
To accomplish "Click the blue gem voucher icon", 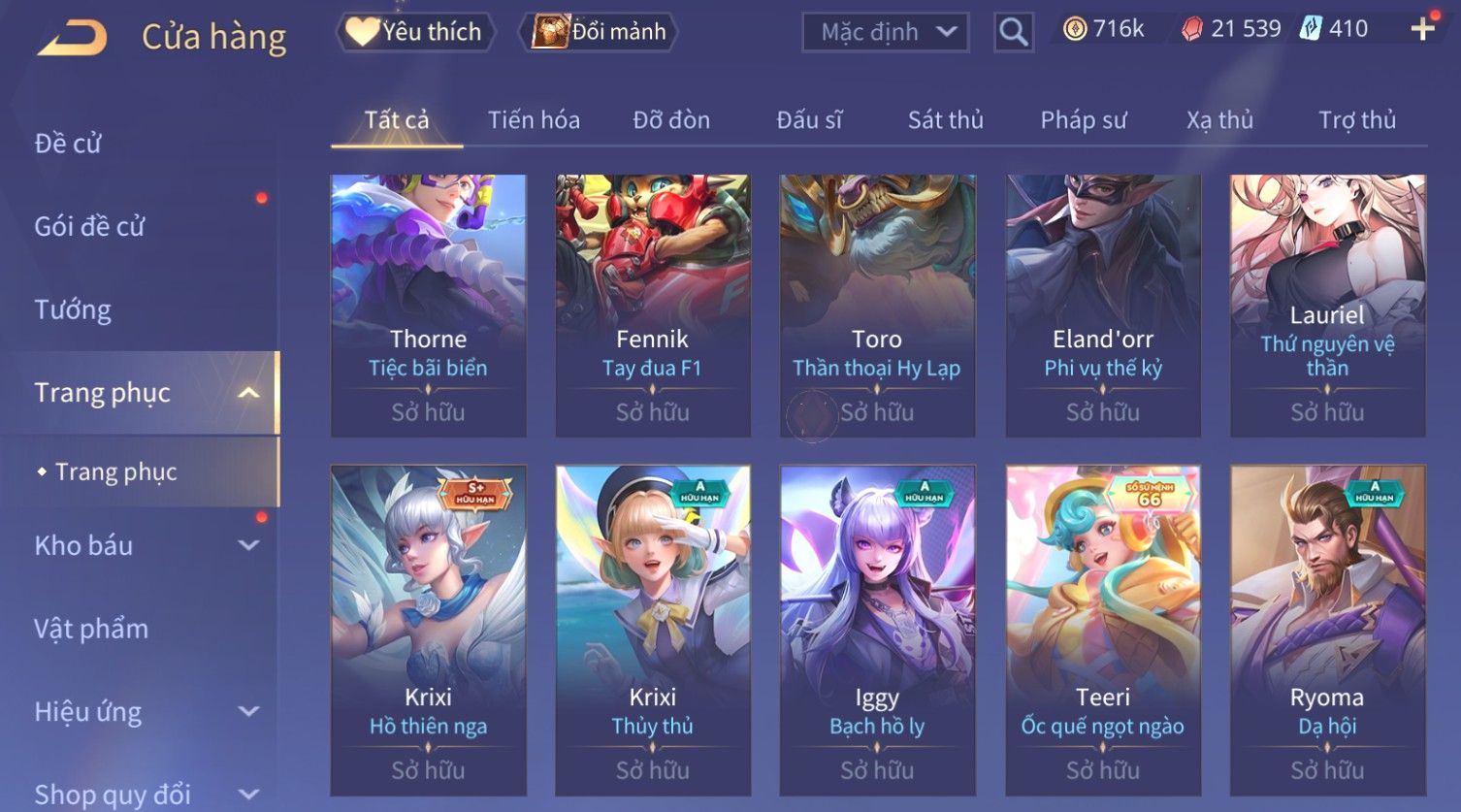I will click(x=1311, y=29).
